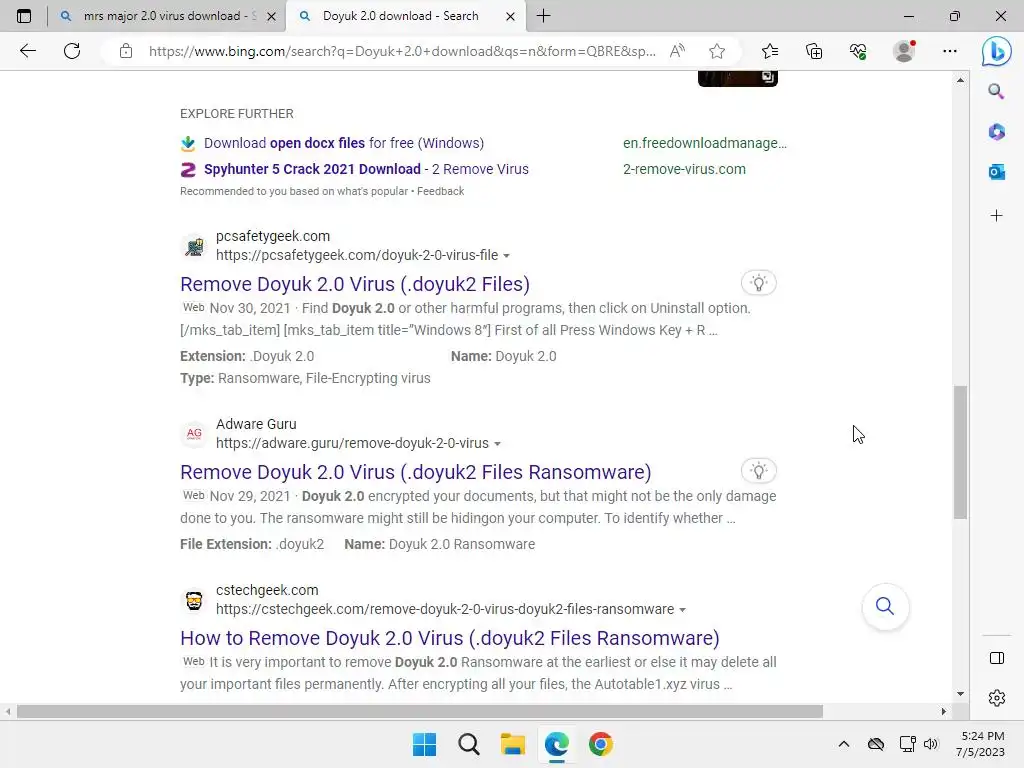Screen dimensions: 1024x768
Task: Click the vertical scrollbar thumb
Action: pyautogui.click(x=960, y=452)
